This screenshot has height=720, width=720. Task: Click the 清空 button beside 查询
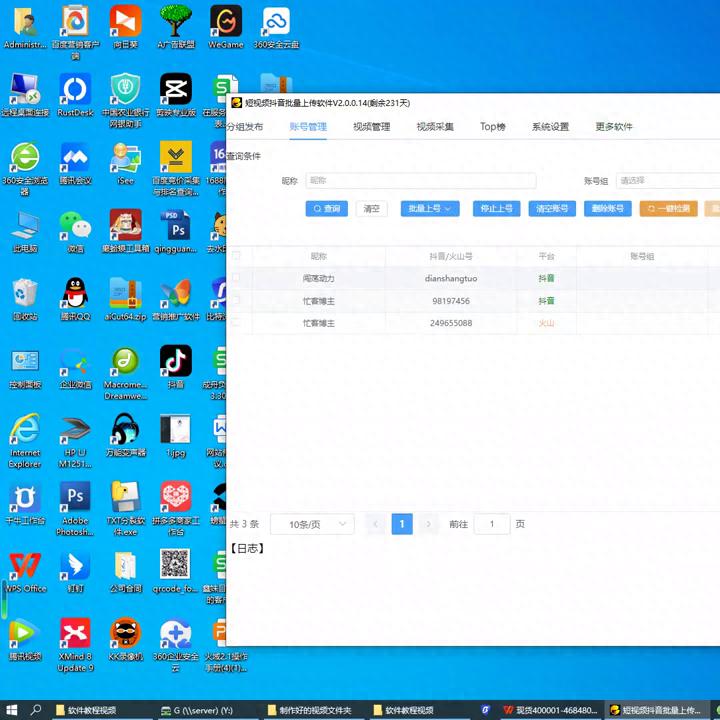(371, 208)
